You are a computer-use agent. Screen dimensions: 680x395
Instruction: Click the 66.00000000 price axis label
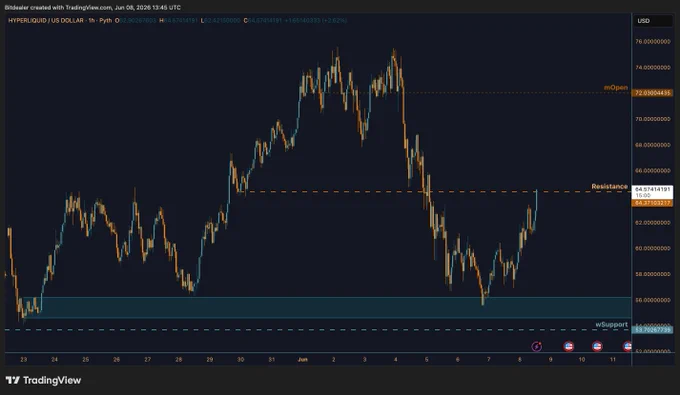coord(653,171)
